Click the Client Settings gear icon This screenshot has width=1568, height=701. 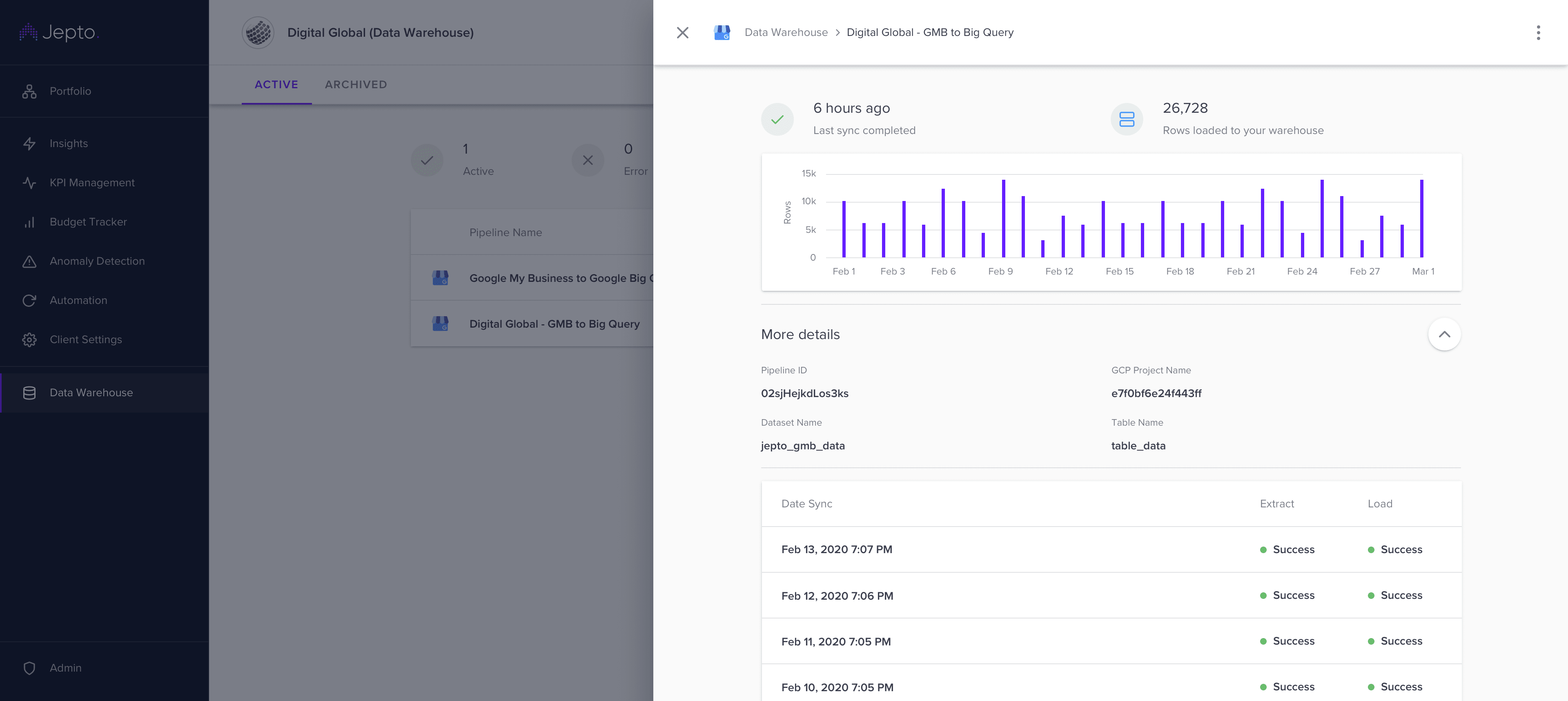(x=29, y=340)
